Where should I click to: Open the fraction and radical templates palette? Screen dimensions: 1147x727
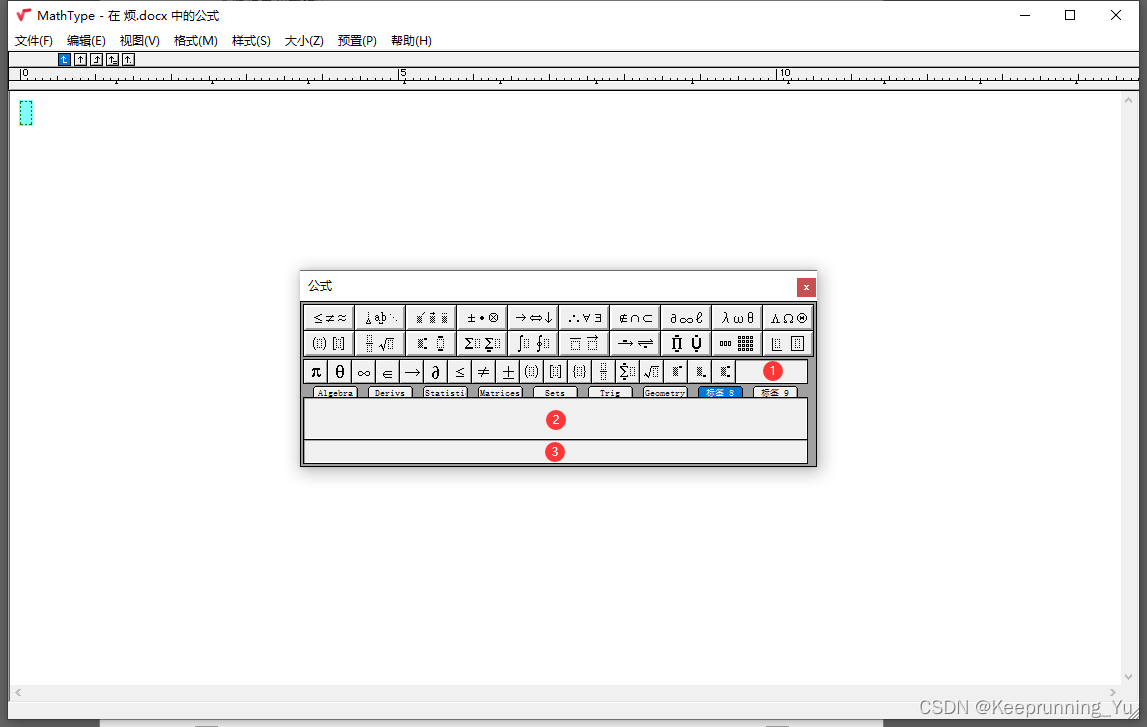click(380, 343)
